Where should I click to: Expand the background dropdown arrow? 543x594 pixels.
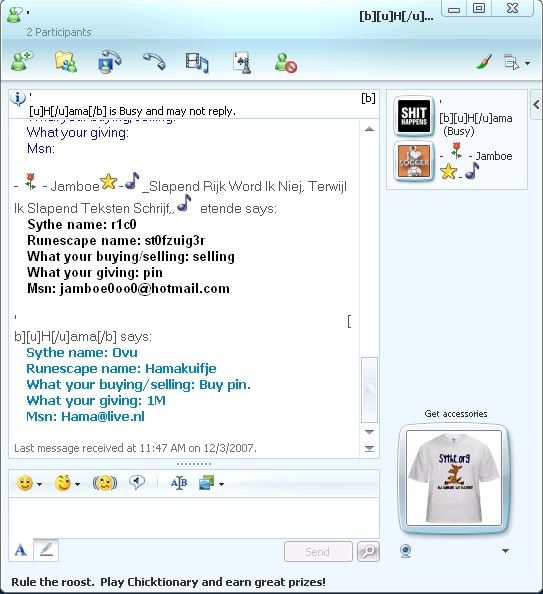coord(221,484)
